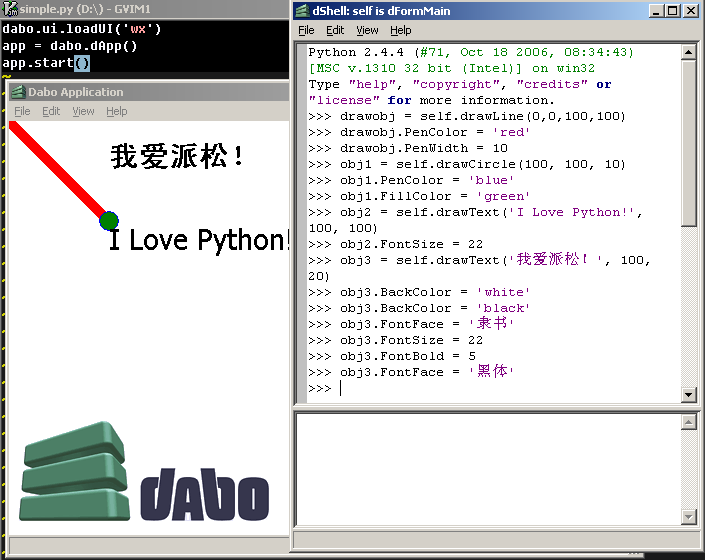Image resolution: width=705 pixels, height=560 pixels.
Task: Open the View menu in dShell
Action: [367, 31]
